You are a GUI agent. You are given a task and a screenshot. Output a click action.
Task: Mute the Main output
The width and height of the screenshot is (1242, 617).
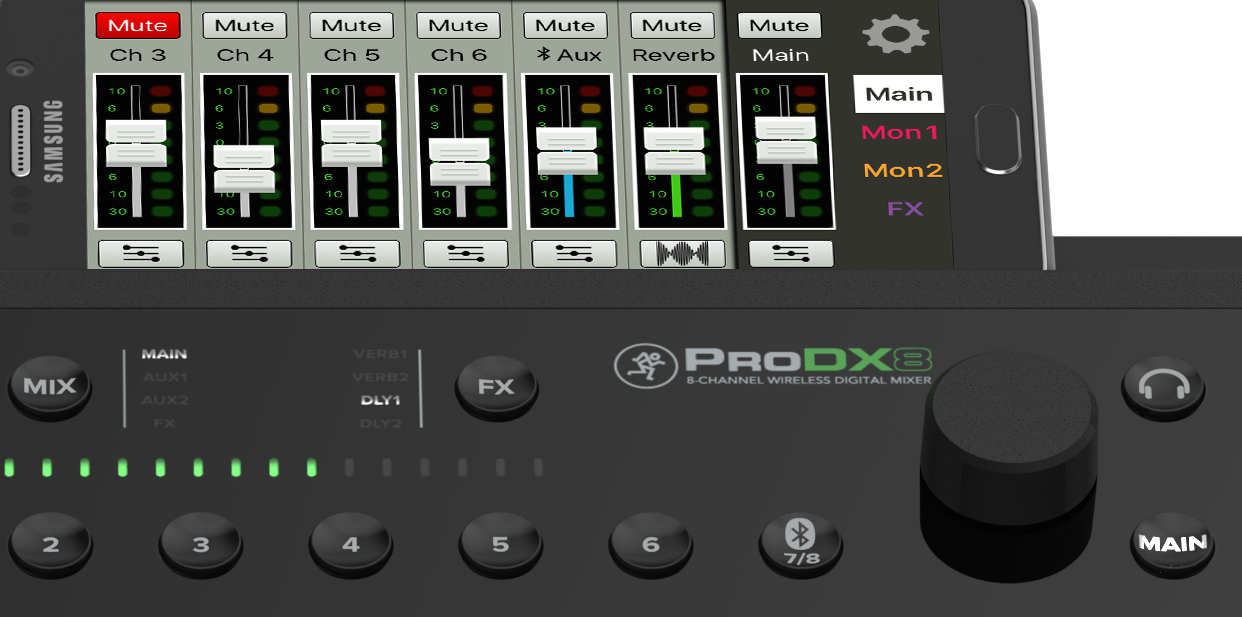779,25
